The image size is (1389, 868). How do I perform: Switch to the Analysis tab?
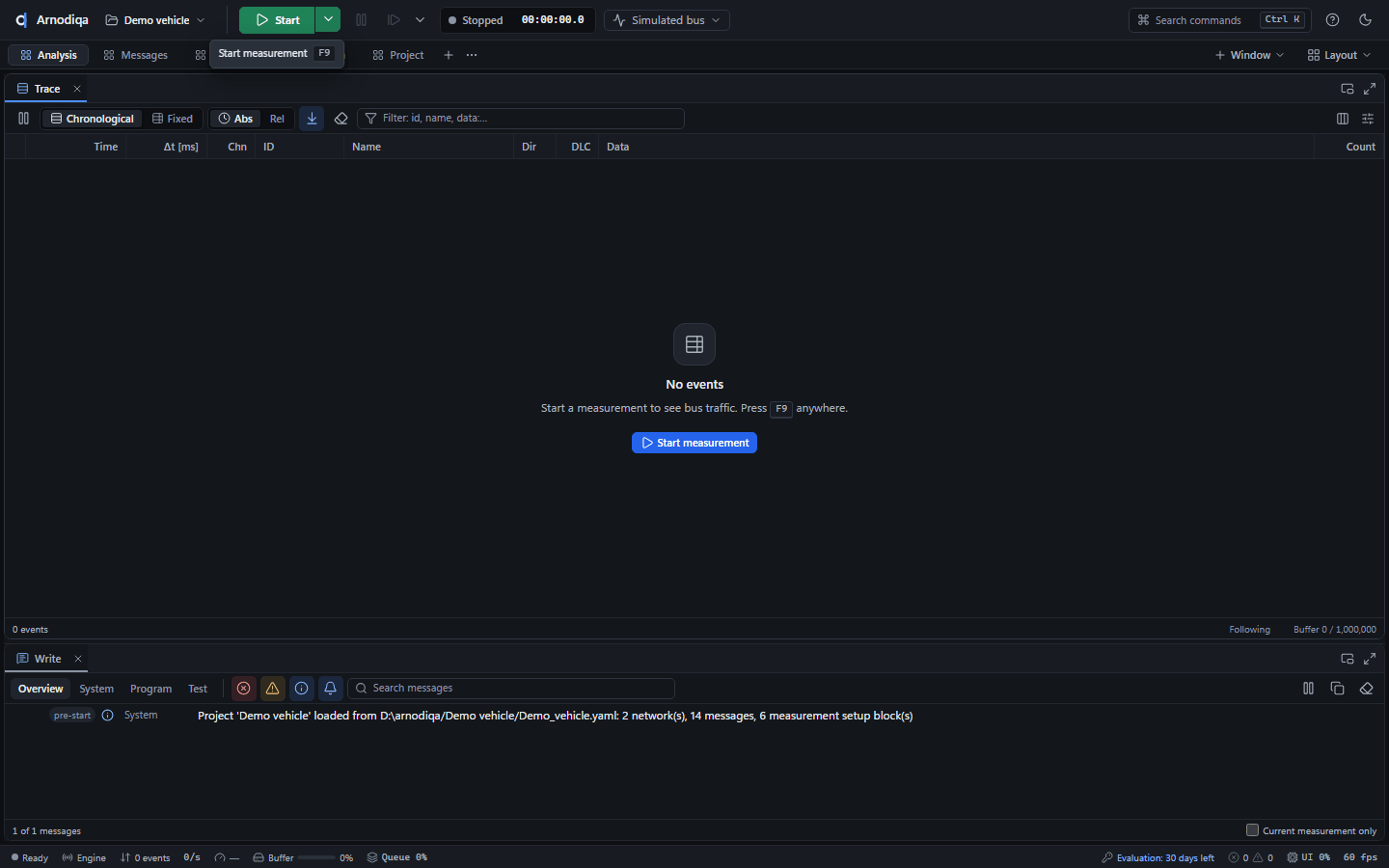[48, 55]
